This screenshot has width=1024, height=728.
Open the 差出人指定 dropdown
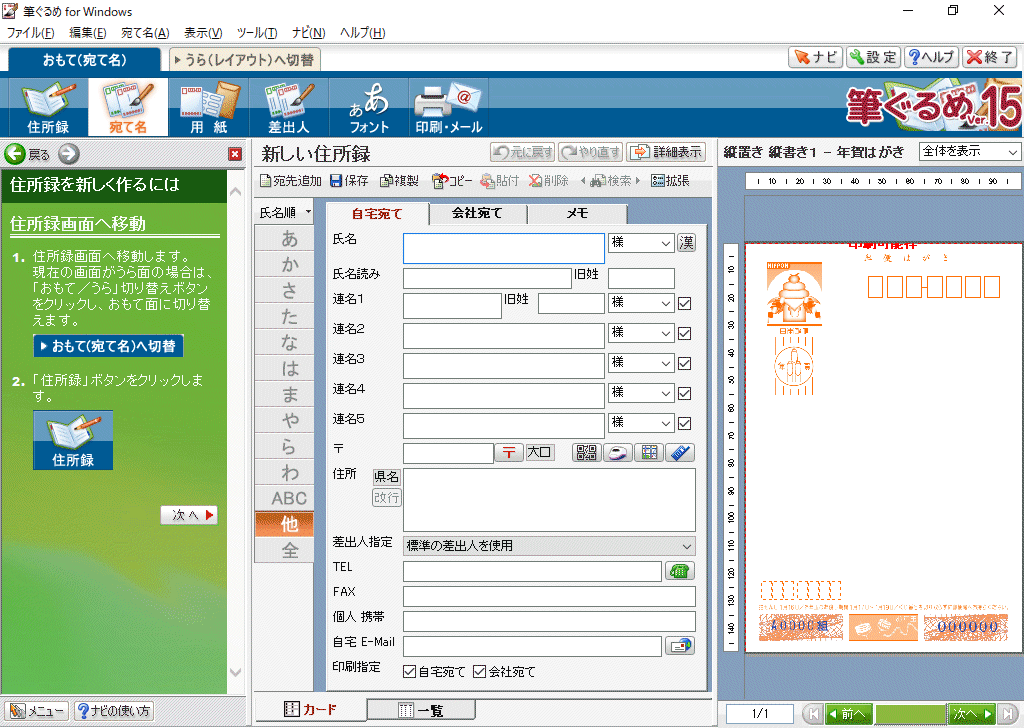pos(549,546)
